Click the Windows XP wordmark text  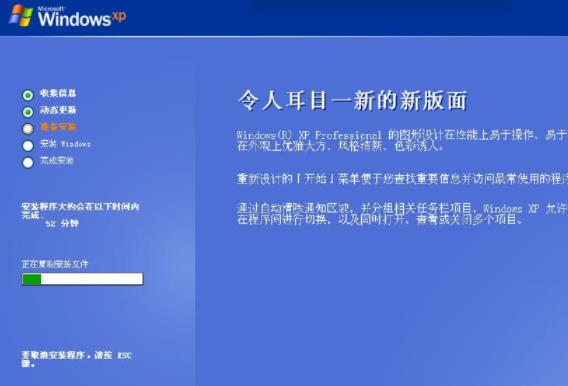click(x=82, y=17)
